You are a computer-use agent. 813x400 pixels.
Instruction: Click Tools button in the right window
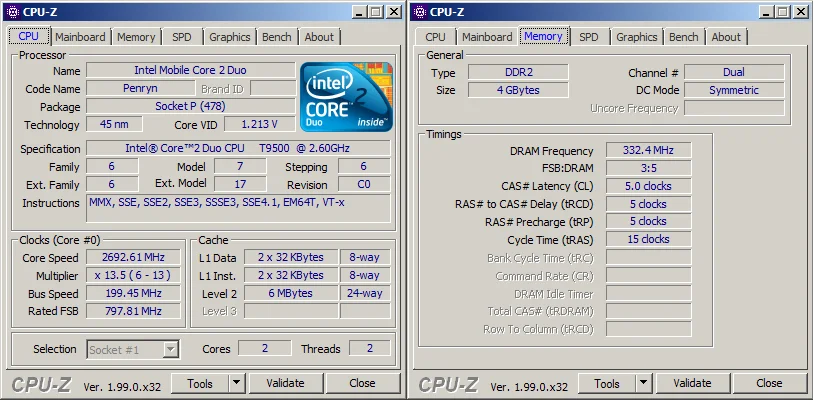point(607,383)
